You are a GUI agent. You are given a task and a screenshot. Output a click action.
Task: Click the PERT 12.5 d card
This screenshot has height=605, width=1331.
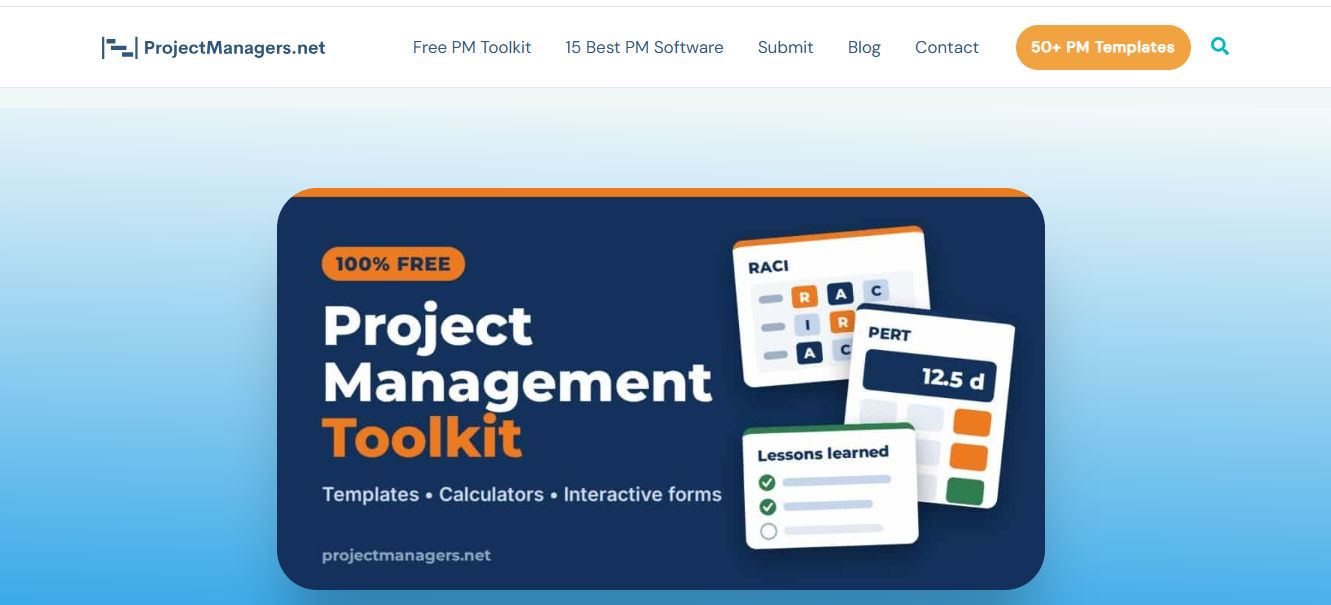929,406
